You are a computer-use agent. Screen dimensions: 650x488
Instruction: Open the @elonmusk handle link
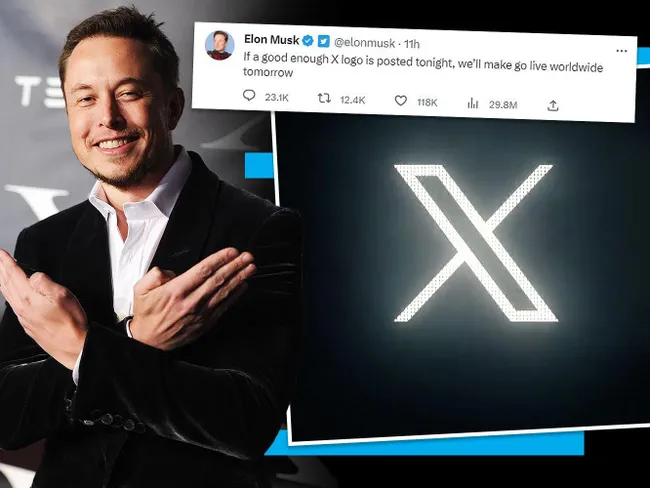pyautogui.click(x=364, y=42)
